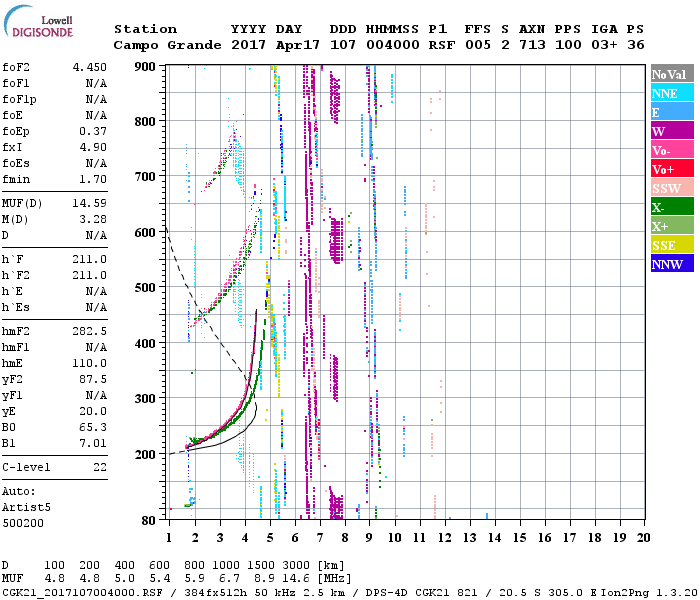Click the AXN value 713

(532, 45)
